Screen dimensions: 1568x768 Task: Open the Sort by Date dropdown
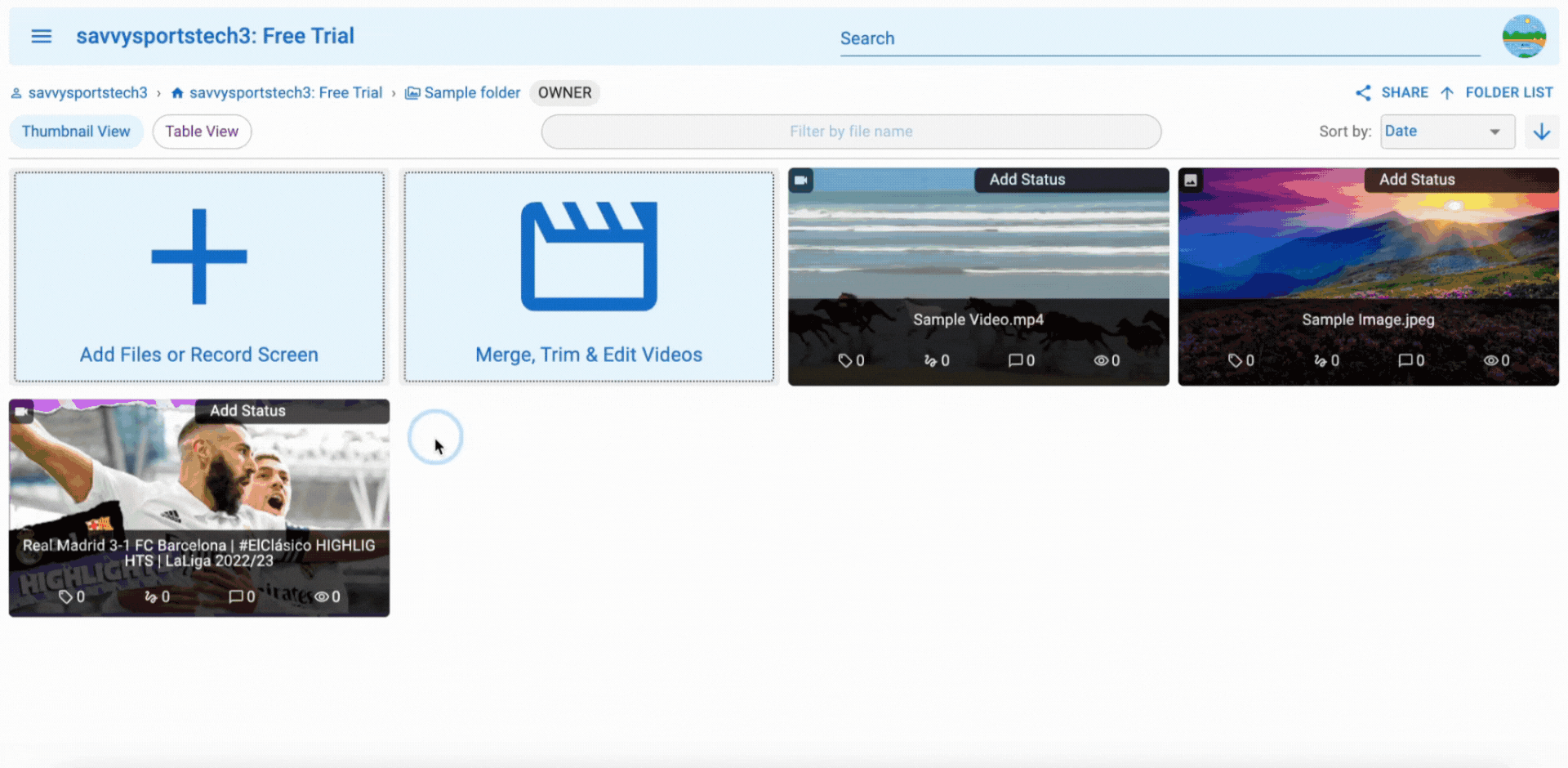pos(1447,132)
